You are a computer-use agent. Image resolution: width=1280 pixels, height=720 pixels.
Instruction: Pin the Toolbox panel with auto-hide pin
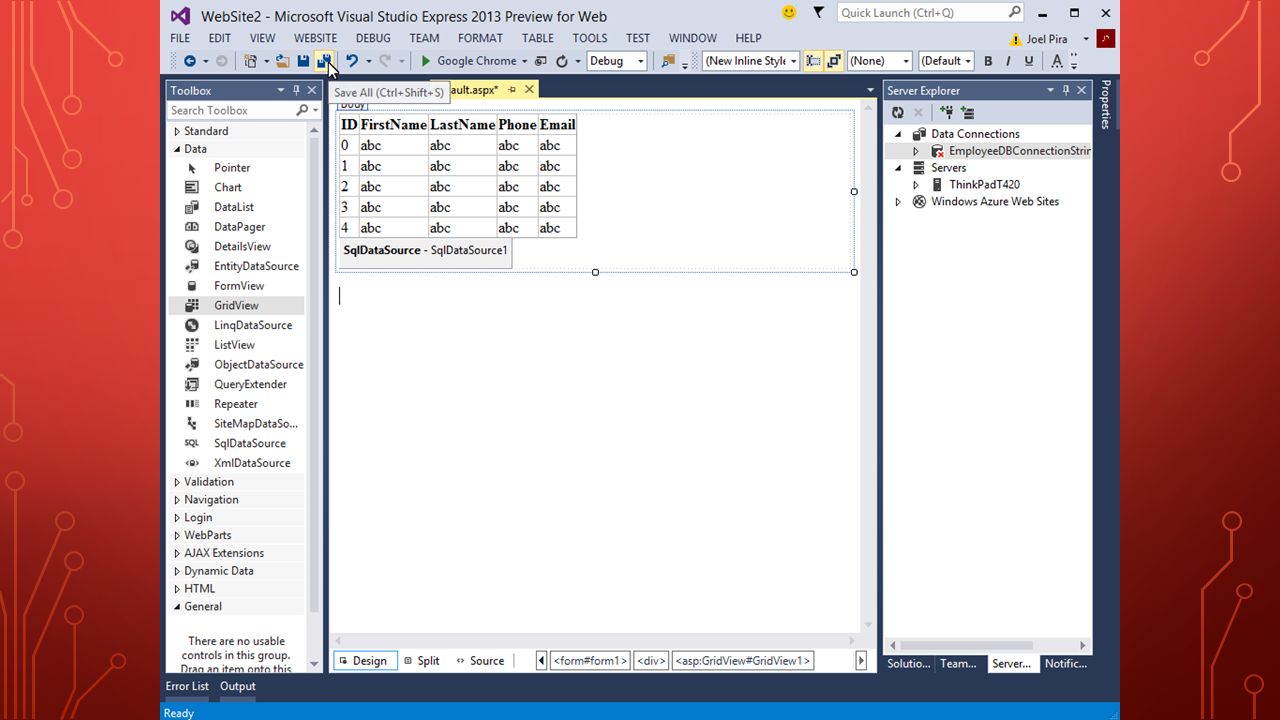[296, 90]
